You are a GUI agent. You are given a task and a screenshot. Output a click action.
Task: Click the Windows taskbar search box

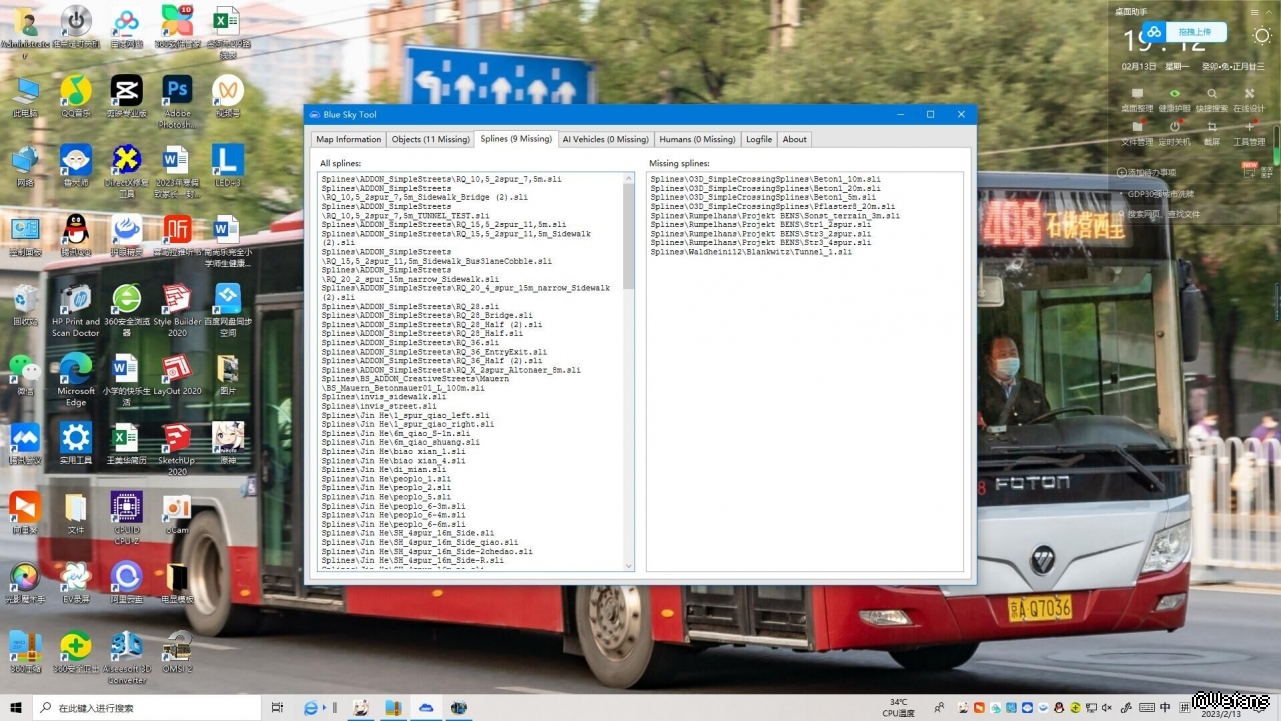pos(150,708)
